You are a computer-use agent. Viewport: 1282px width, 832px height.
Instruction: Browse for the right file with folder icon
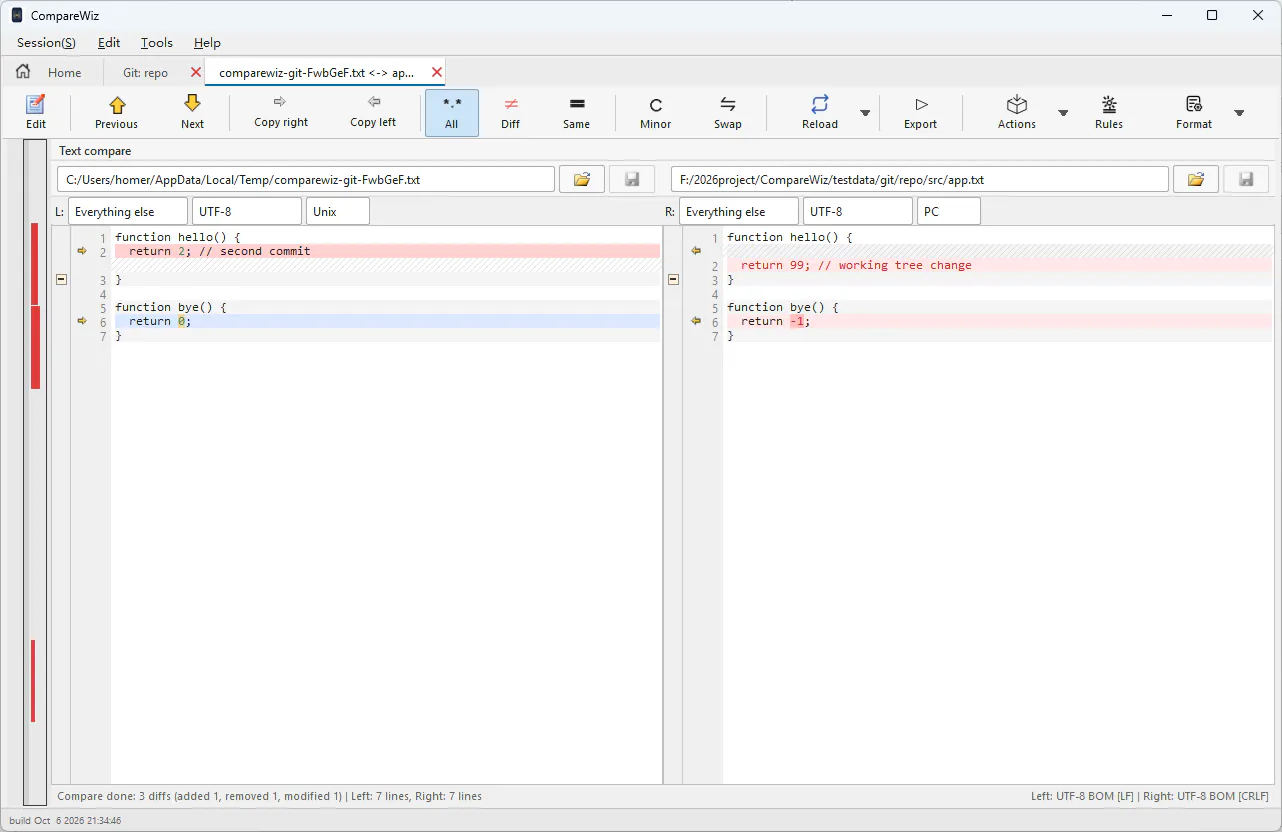coord(1196,179)
